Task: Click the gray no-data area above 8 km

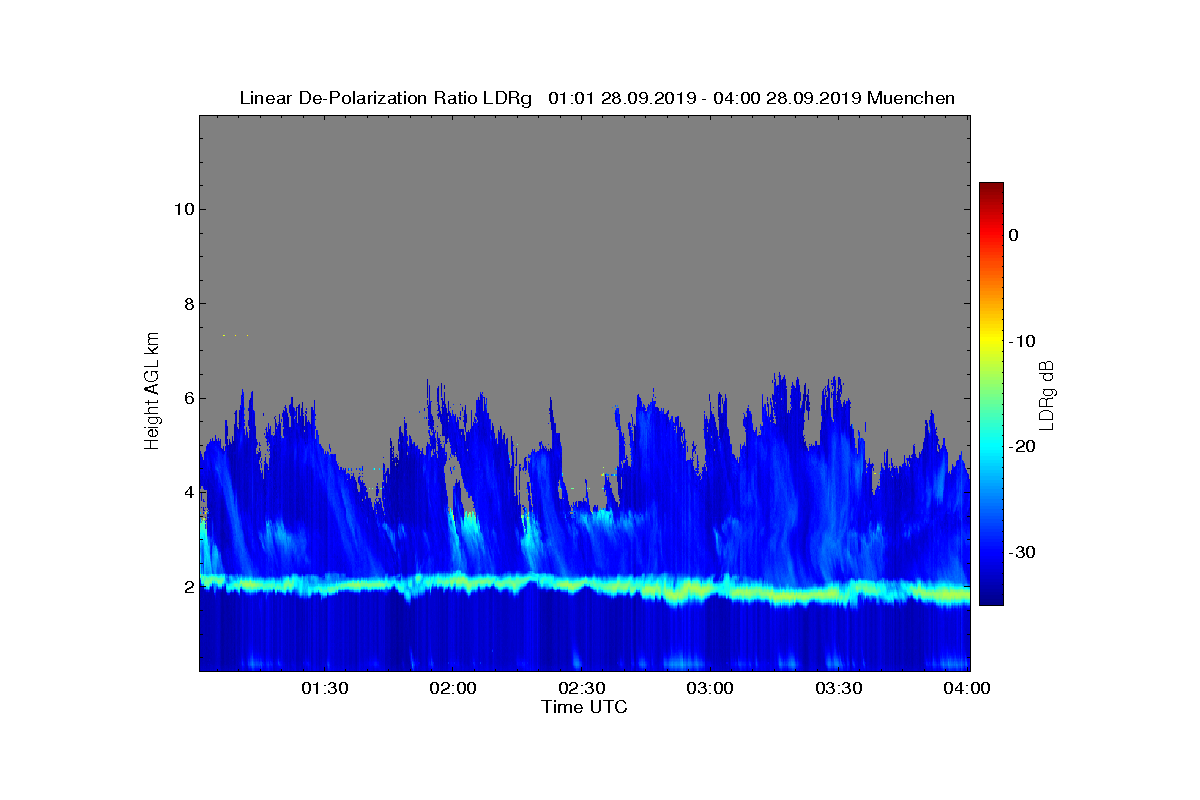Action: (585, 210)
